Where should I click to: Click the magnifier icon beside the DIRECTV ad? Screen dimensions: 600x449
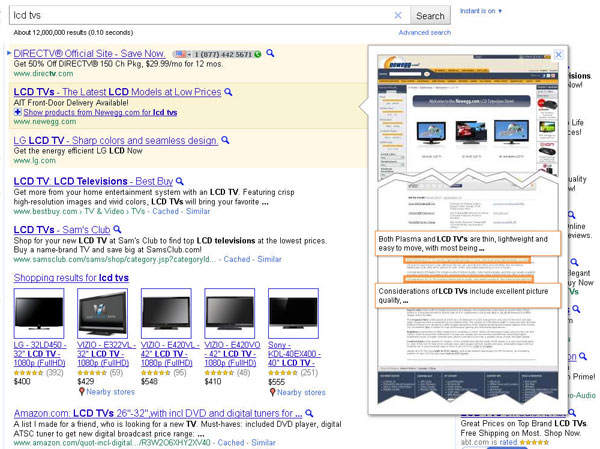(x=269, y=53)
